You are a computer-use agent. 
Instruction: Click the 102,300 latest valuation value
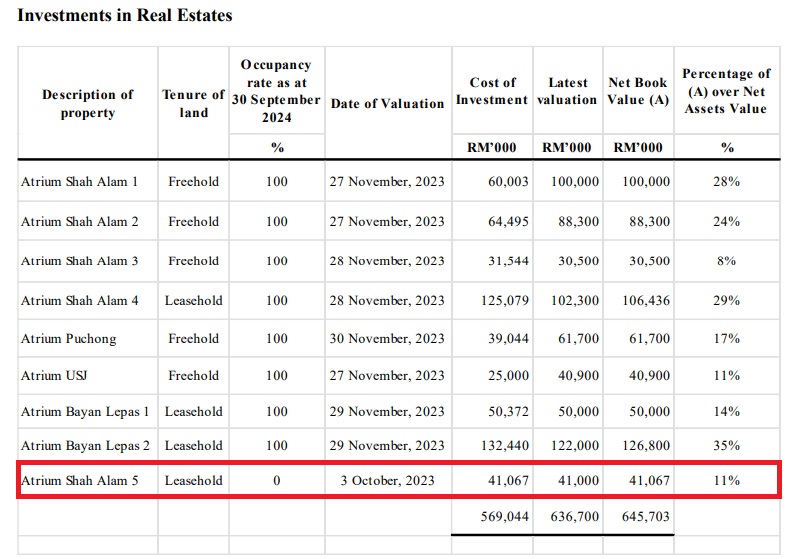click(x=575, y=300)
